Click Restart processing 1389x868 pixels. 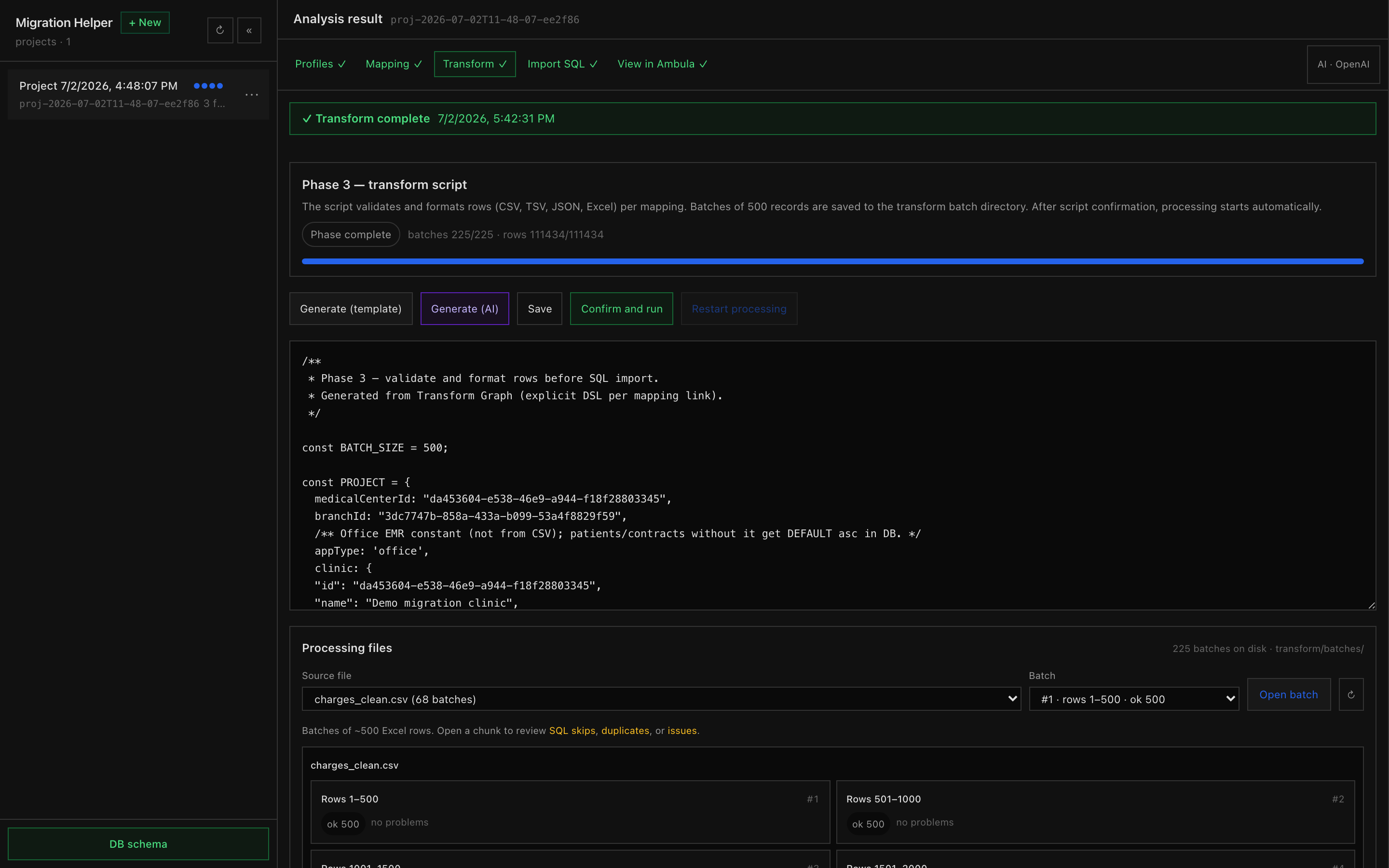[739, 309]
